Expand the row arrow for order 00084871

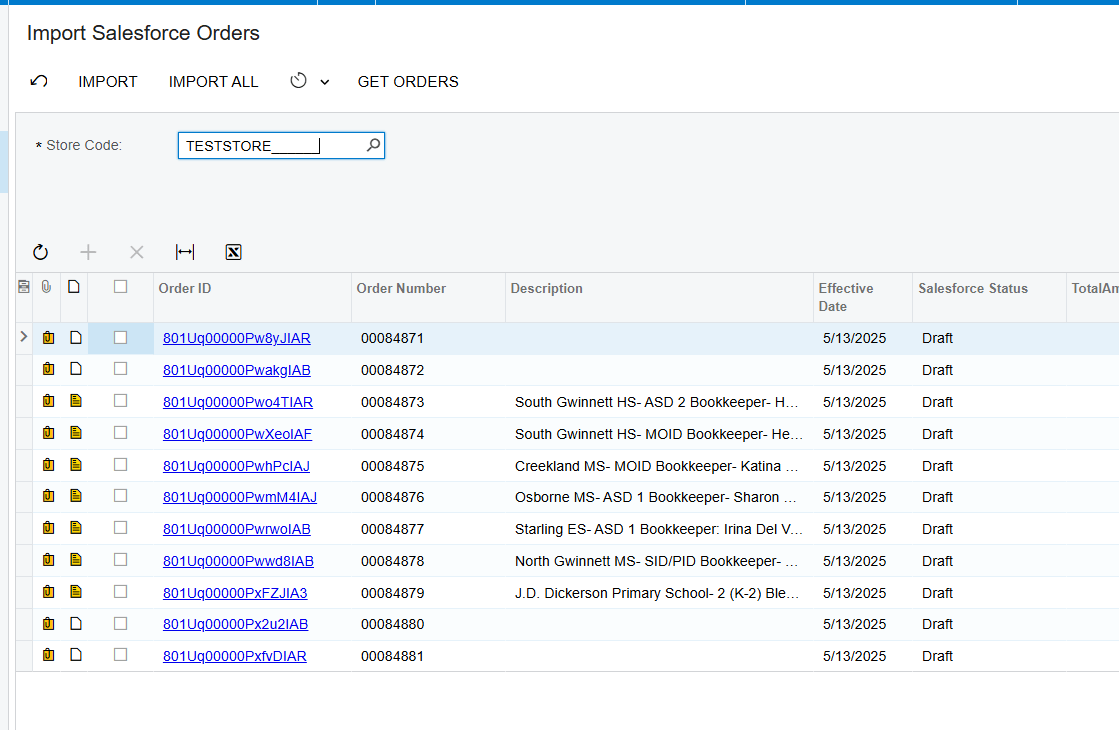click(24, 337)
